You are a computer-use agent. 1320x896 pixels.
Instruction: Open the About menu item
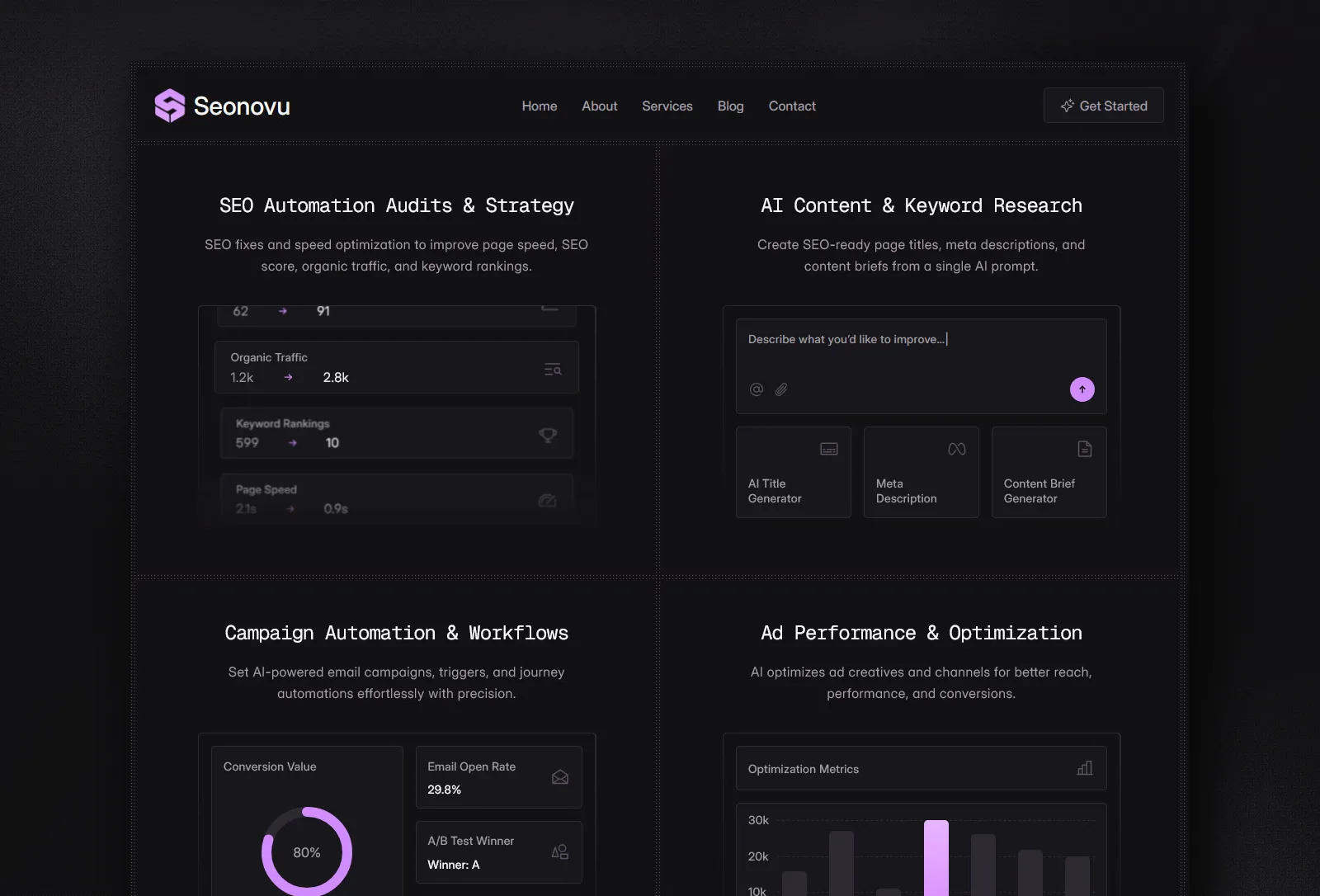tap(600, 106)
